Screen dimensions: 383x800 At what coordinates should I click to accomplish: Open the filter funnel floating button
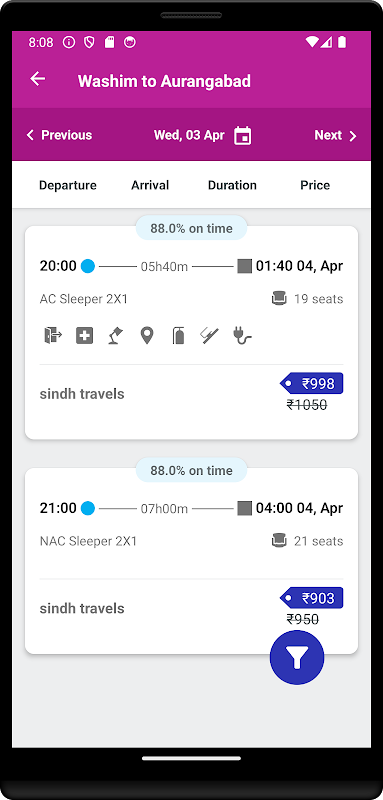pyautogui.click(x=297, y=658)
